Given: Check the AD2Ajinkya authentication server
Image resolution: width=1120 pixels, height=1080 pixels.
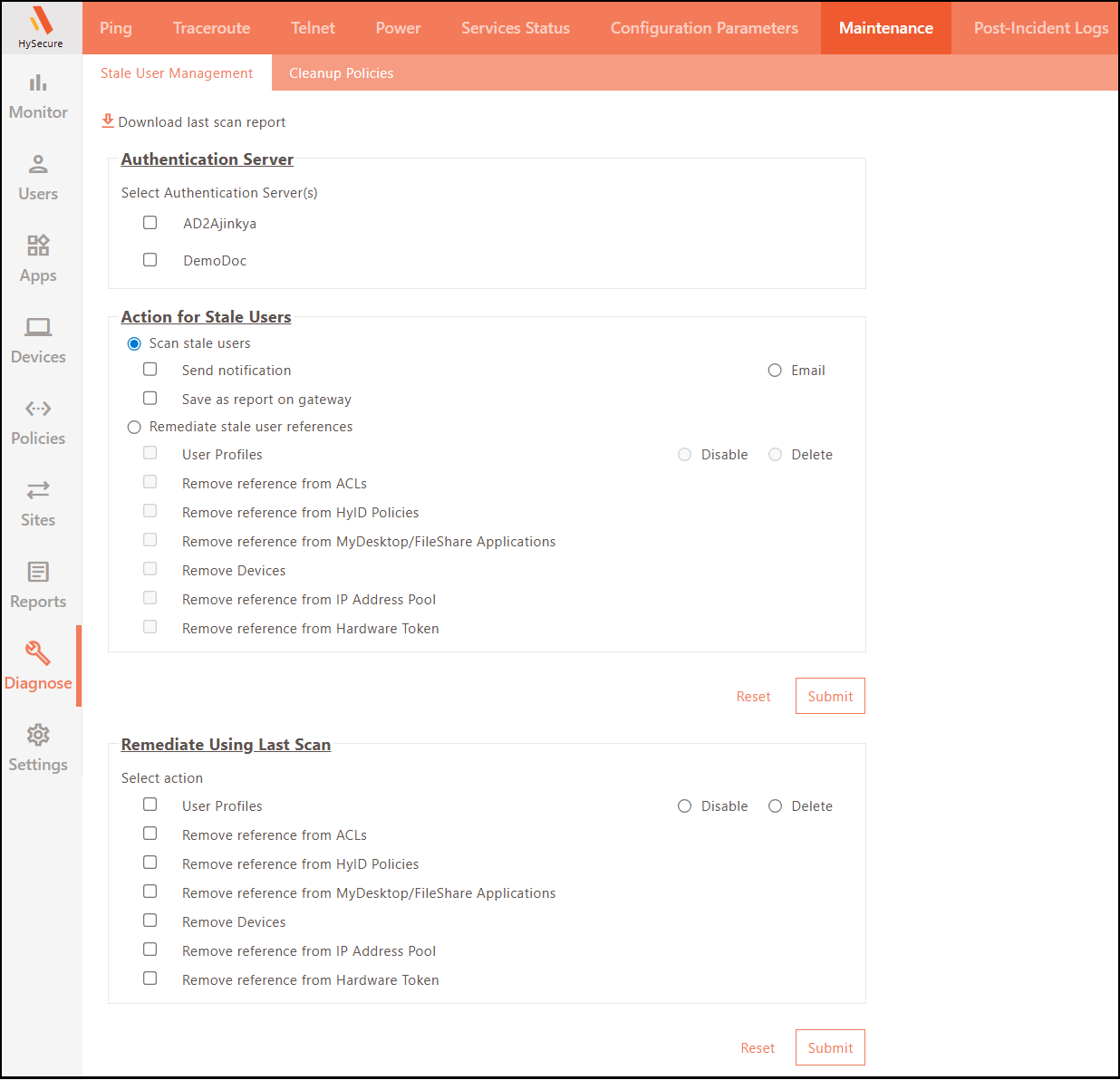Looking at the screenshot, I should [x=150, y=223].
